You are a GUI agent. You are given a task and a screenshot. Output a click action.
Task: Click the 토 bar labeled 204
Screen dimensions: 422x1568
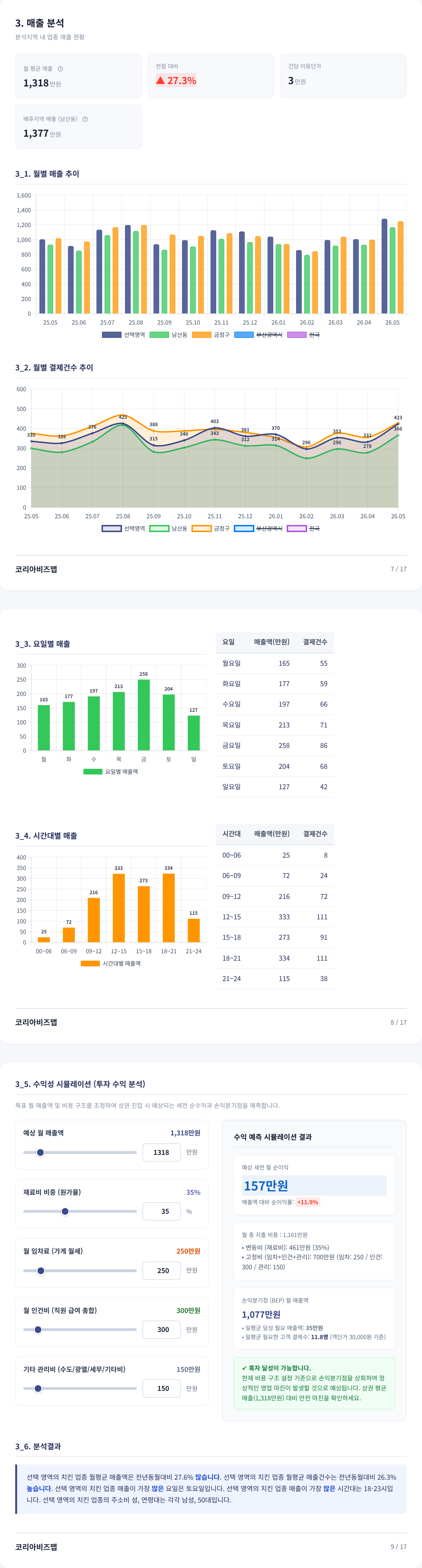(x=169, y=723)
